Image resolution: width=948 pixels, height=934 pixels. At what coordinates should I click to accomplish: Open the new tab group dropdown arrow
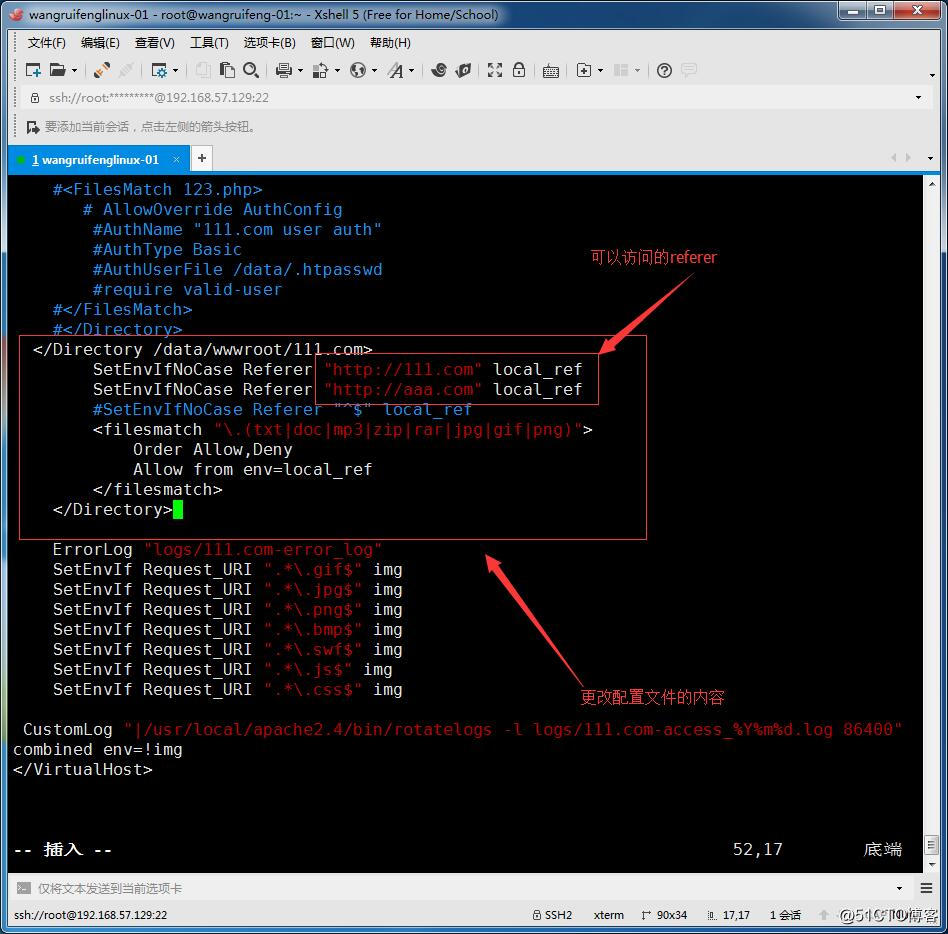[x=600, y=71]
